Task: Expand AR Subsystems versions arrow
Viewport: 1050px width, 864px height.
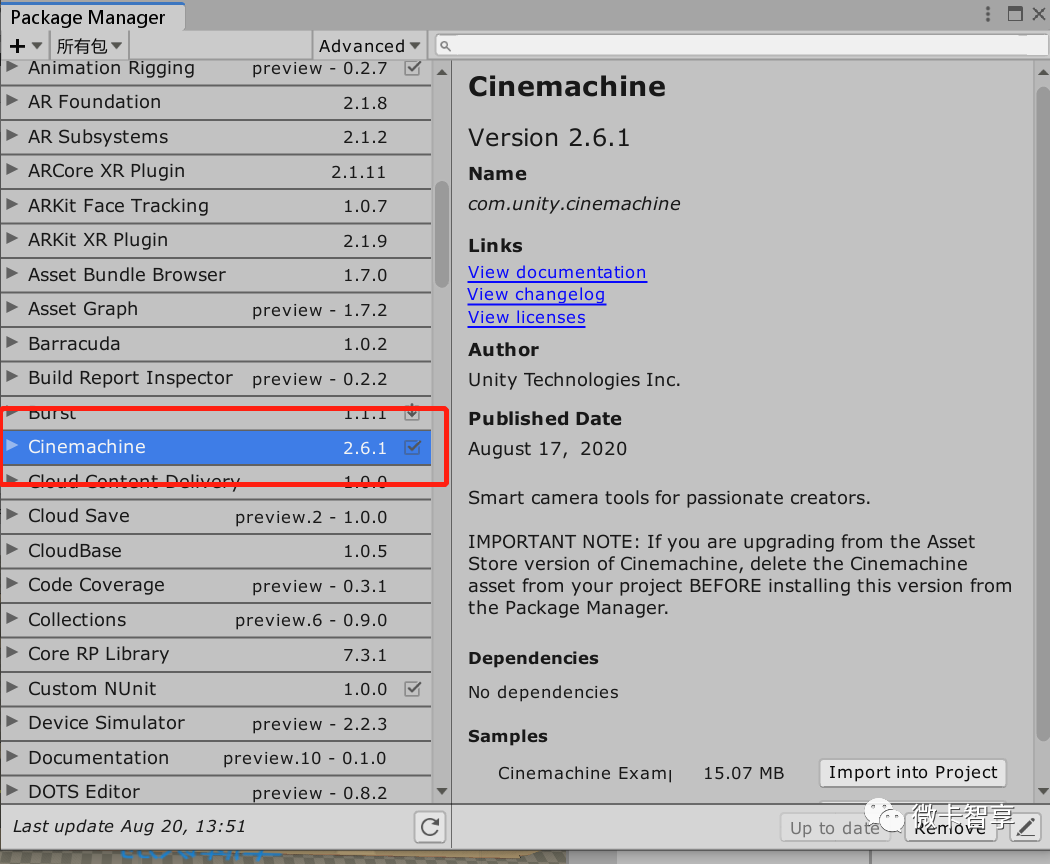Action: click(x=11, y=135)
